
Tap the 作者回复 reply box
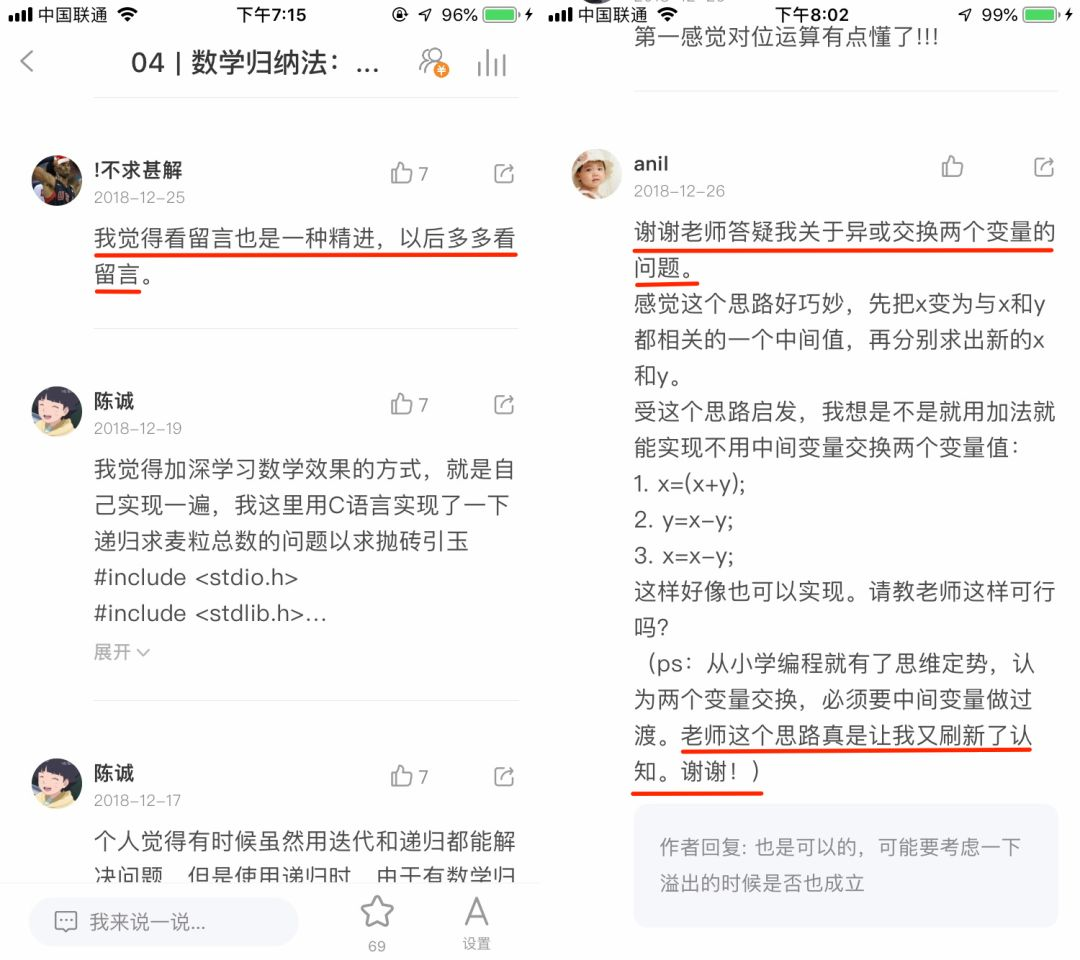tap(846, 865)
